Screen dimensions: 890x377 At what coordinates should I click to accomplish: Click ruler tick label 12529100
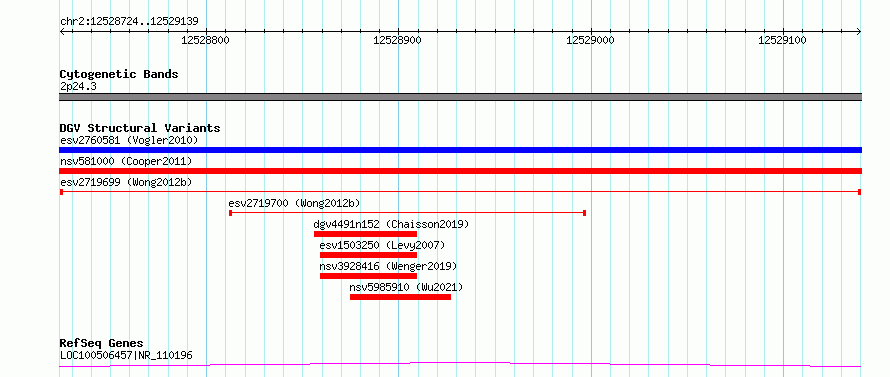783,40
